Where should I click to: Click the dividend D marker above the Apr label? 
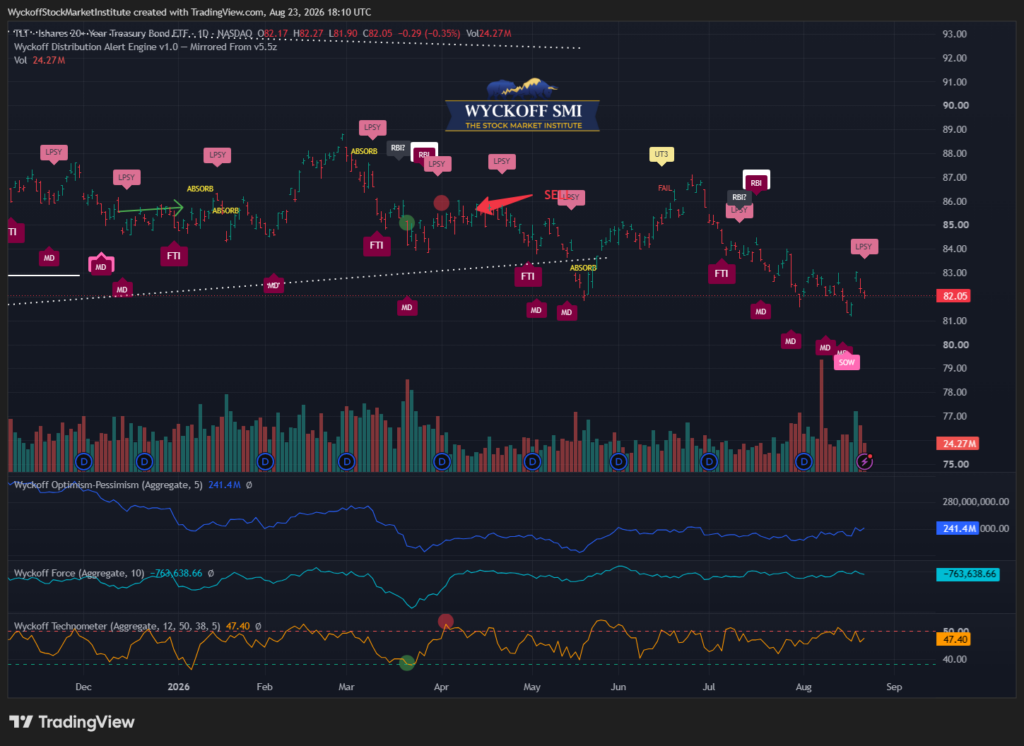[441, 462]
